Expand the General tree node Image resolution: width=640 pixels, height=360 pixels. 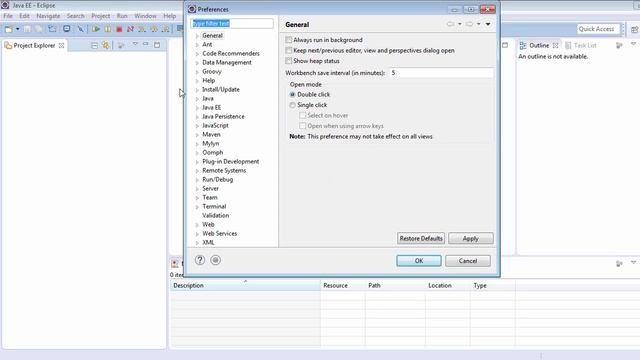coord(197,36)
